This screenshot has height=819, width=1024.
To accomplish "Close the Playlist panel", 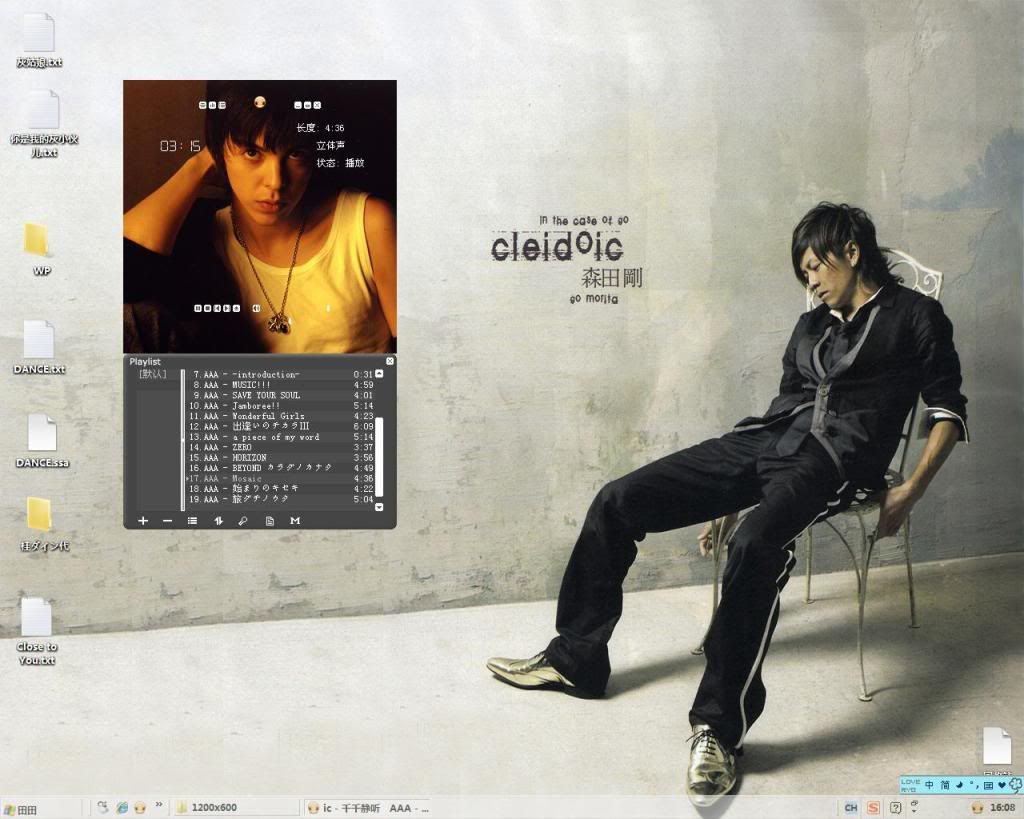I will click(390, 361).
